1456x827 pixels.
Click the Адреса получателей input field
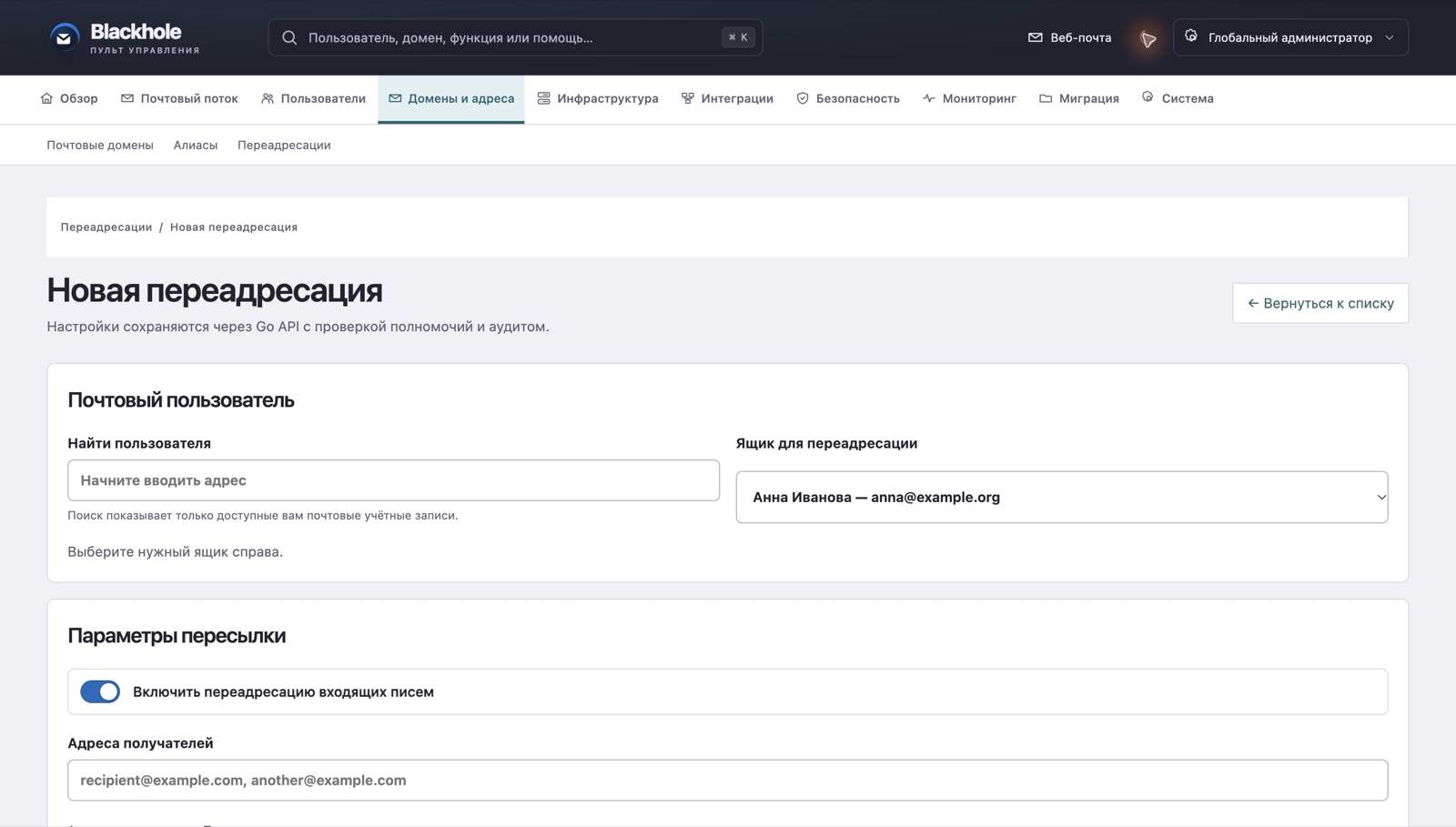coord(728,781)
